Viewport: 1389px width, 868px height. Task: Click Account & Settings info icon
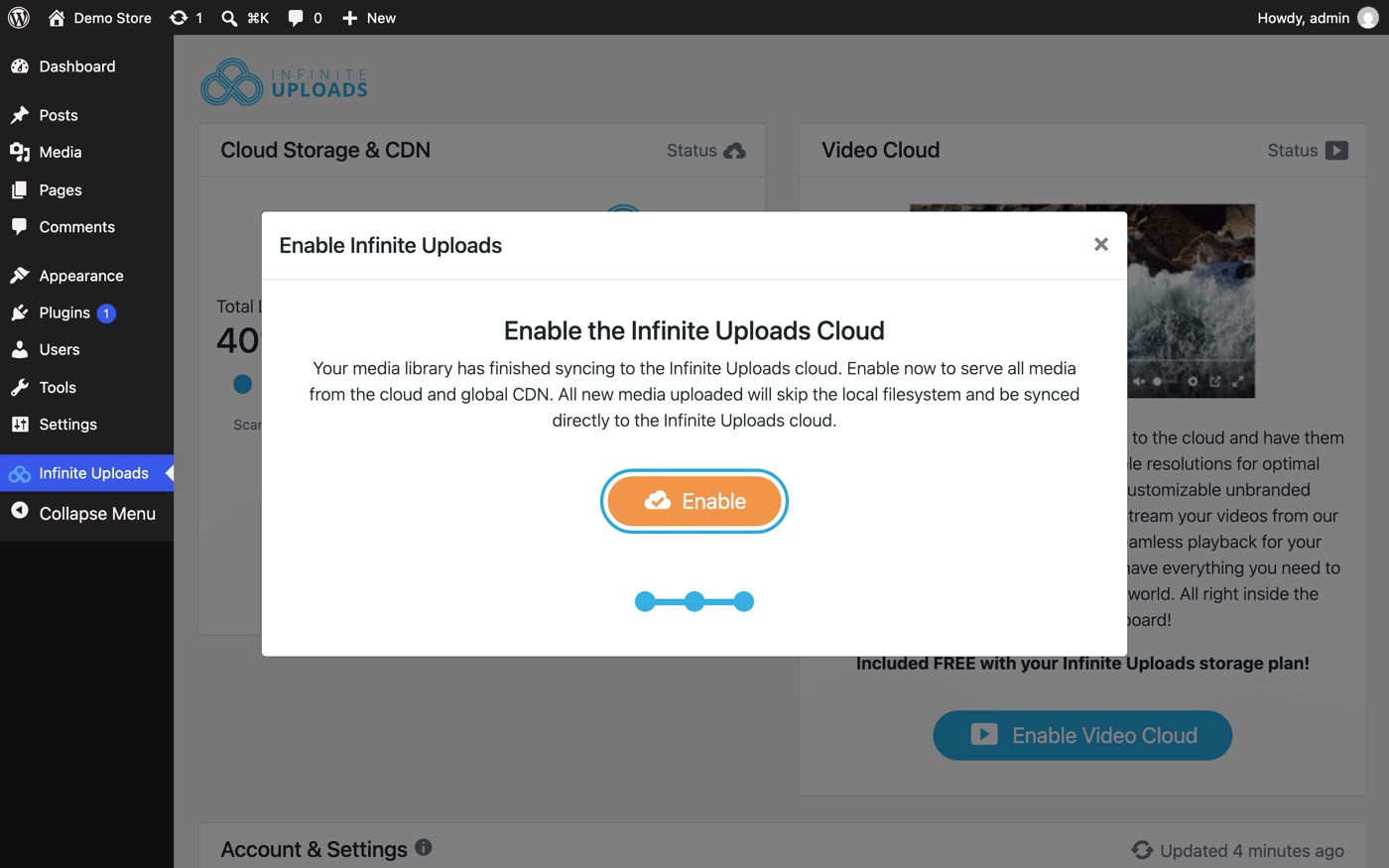point(424,847)
